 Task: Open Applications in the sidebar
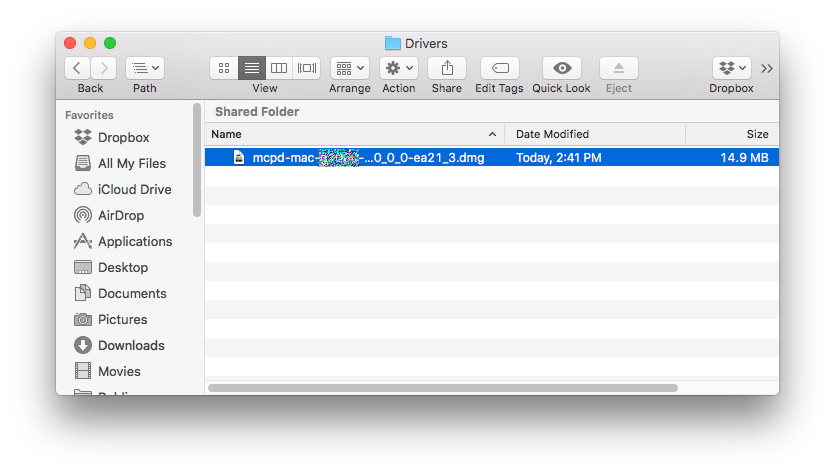135,242
